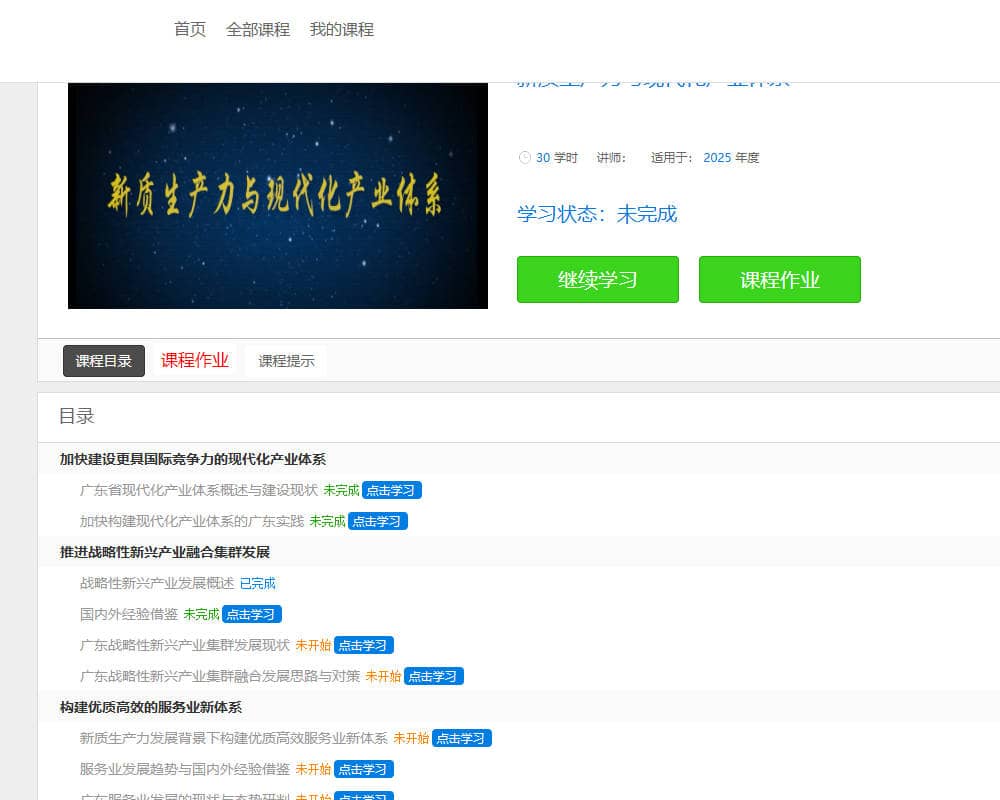Click 点击学习 for 广东战略性新兴产业集群融合发展思路与对策
Image resolution: width=1000 pixels, height=800 pixels.
(x=433, y=676)
